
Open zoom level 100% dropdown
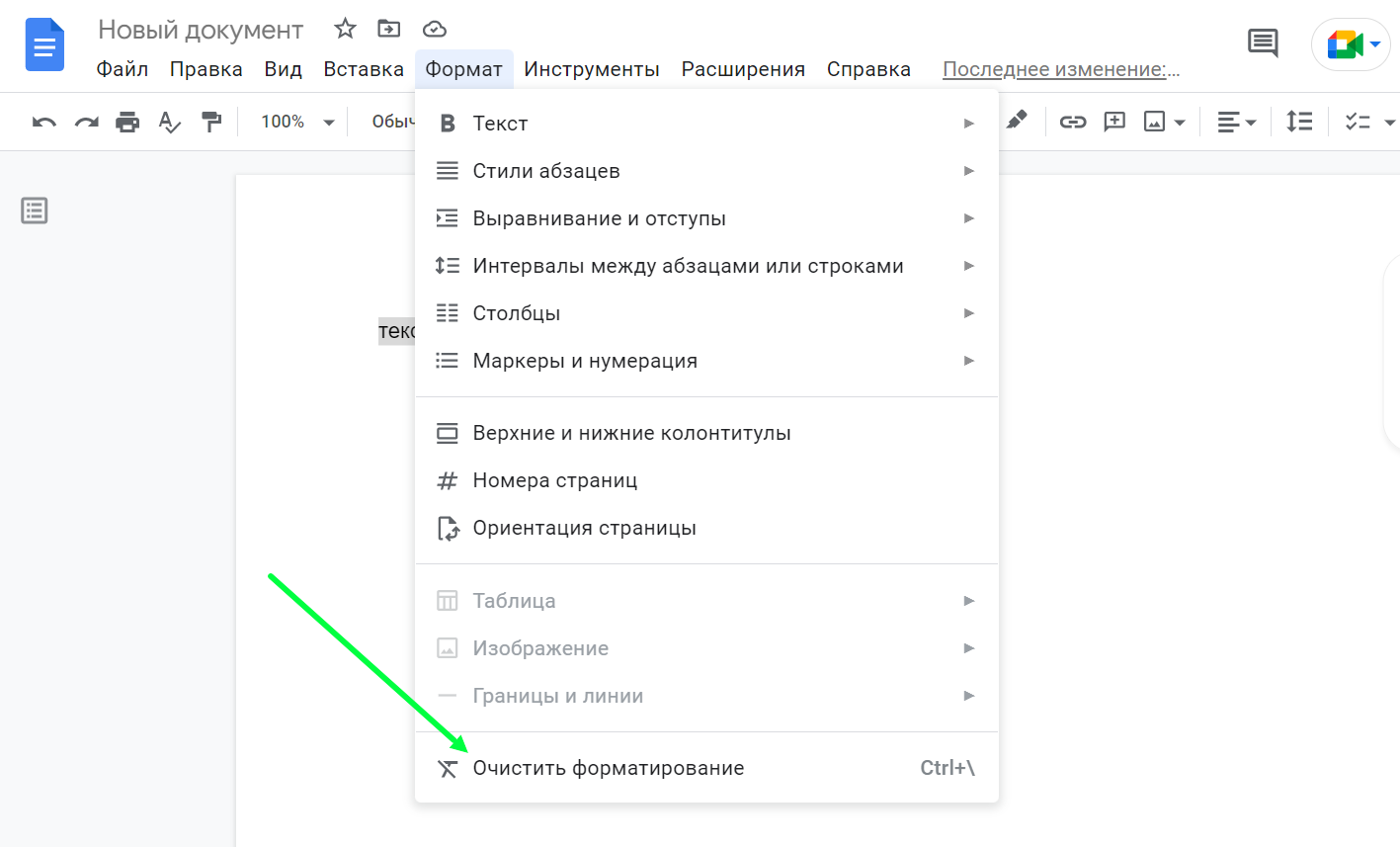coord(297,122)
